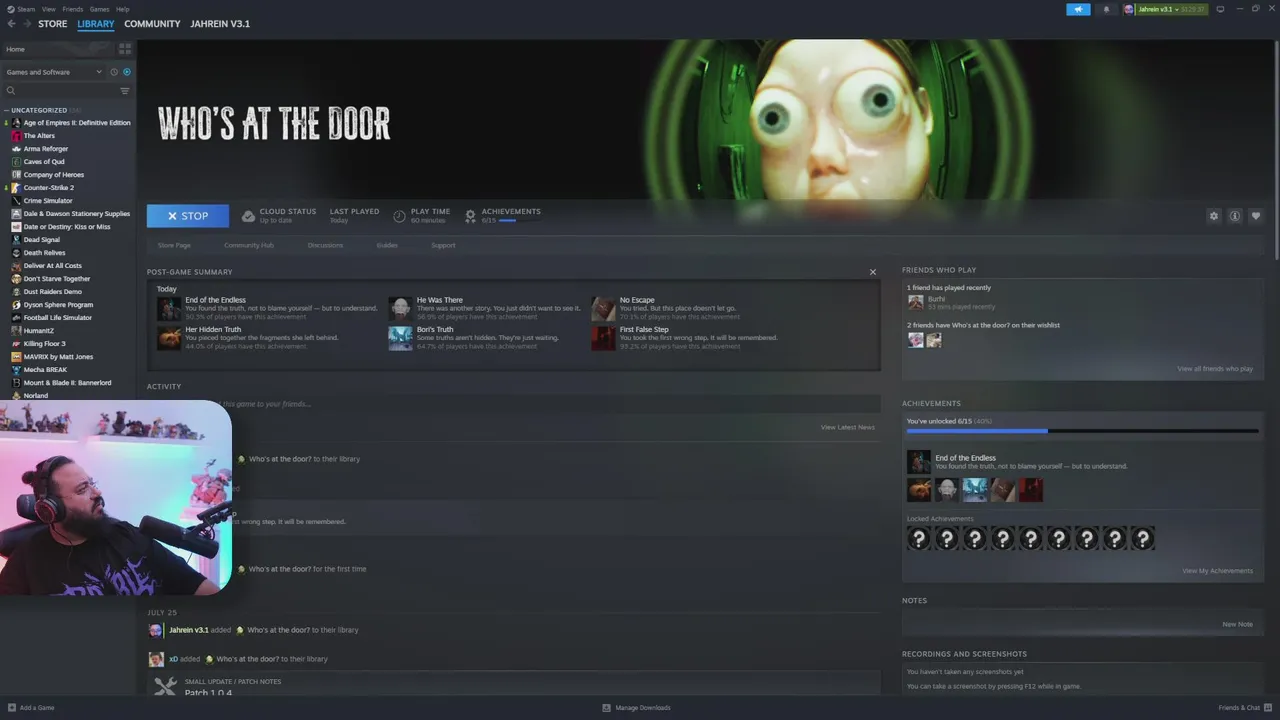Switch to Big Picture mode icon
This screenshot has height=720, width=1280.
point(1220,9)
